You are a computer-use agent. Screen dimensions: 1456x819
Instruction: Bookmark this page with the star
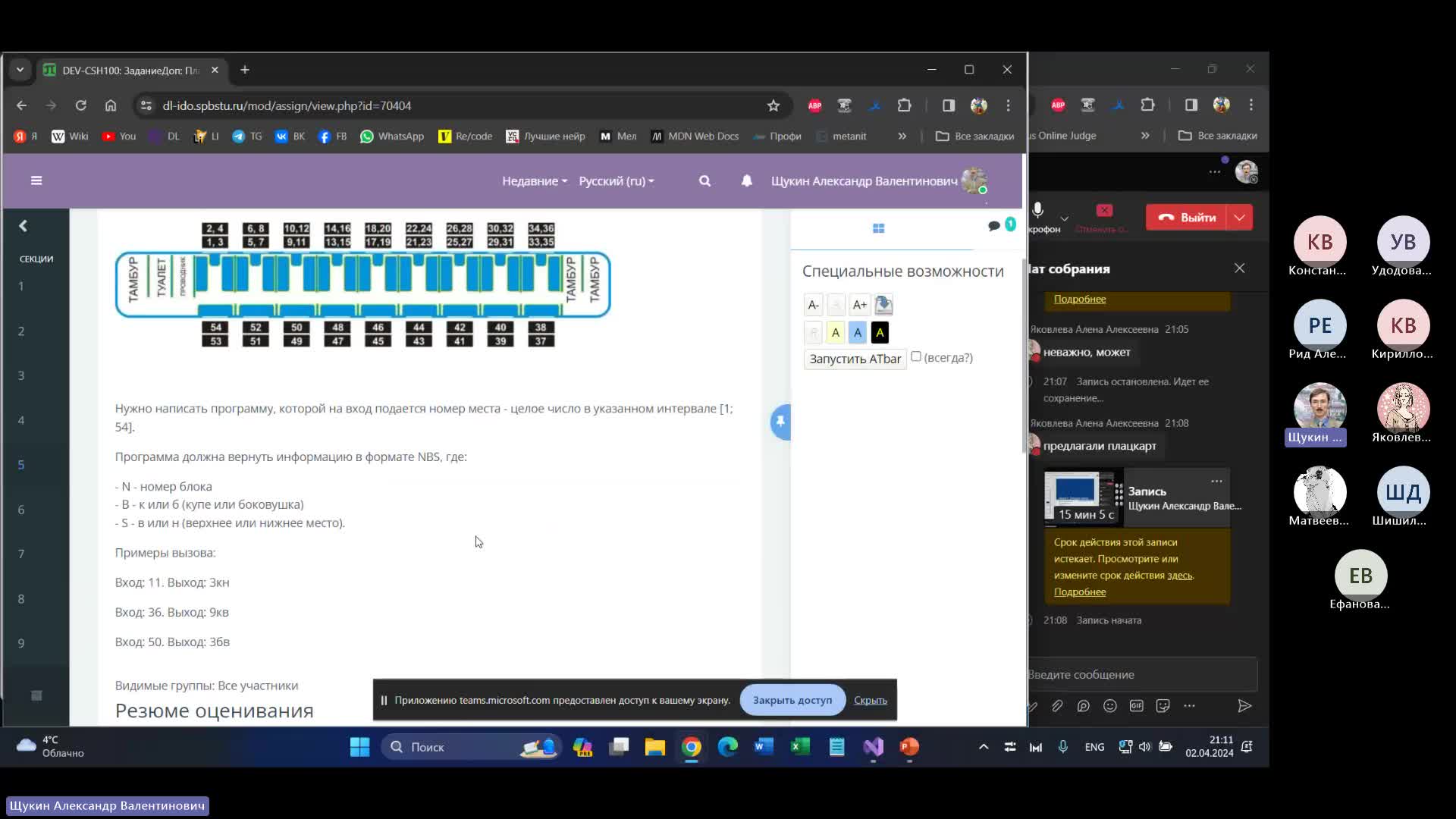click(x=773, y=105)
